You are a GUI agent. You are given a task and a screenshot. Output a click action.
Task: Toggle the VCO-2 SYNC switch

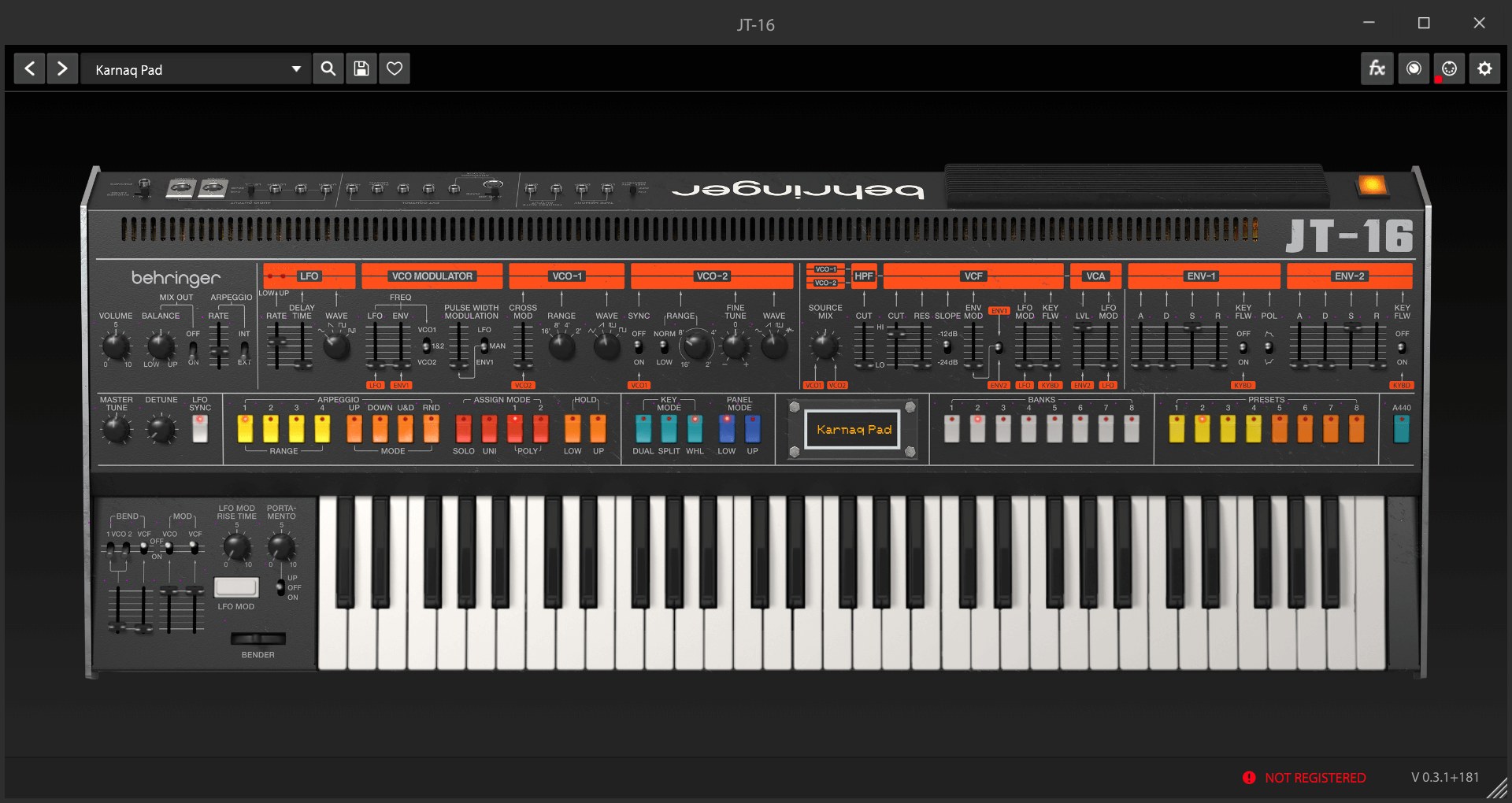(x=639, y=347)
